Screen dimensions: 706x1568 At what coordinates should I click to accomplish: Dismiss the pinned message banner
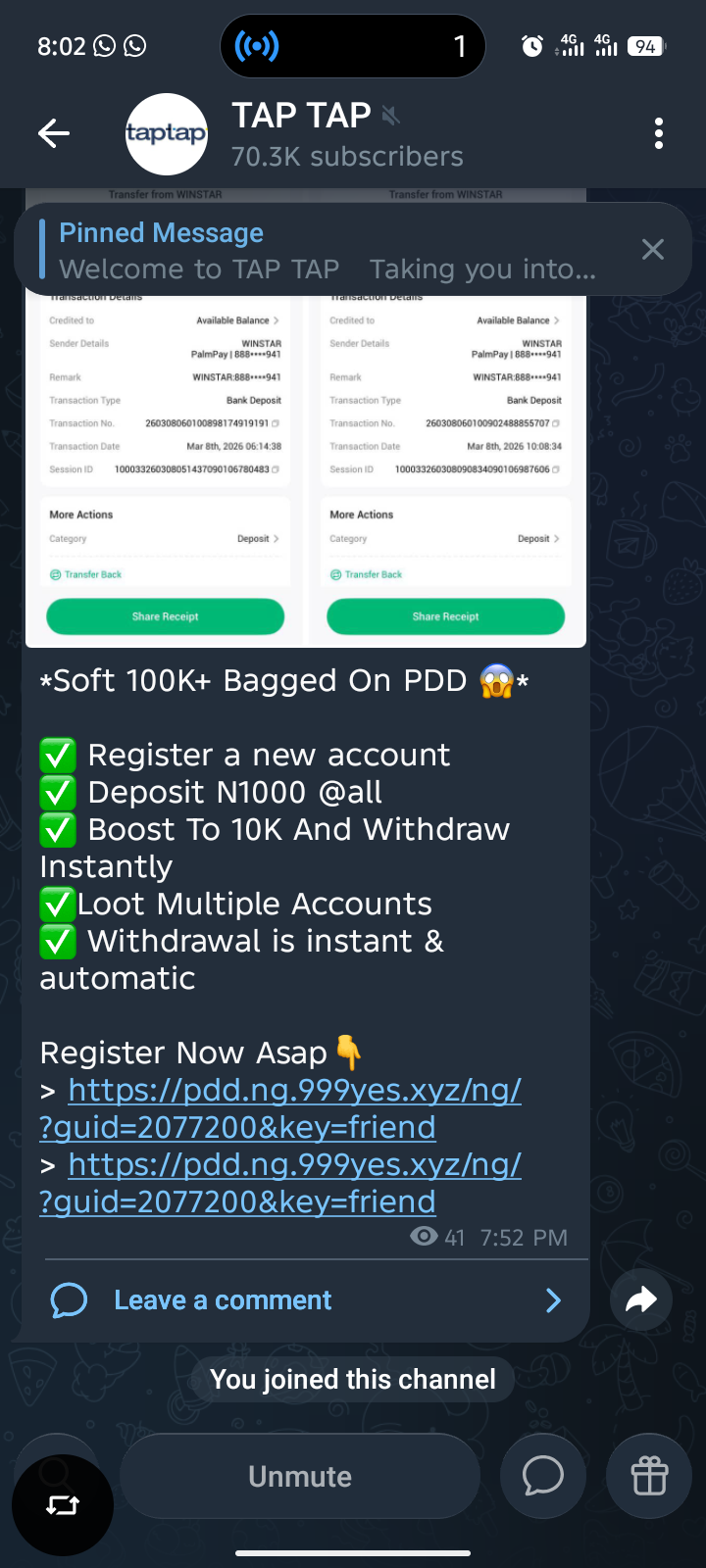652,249
